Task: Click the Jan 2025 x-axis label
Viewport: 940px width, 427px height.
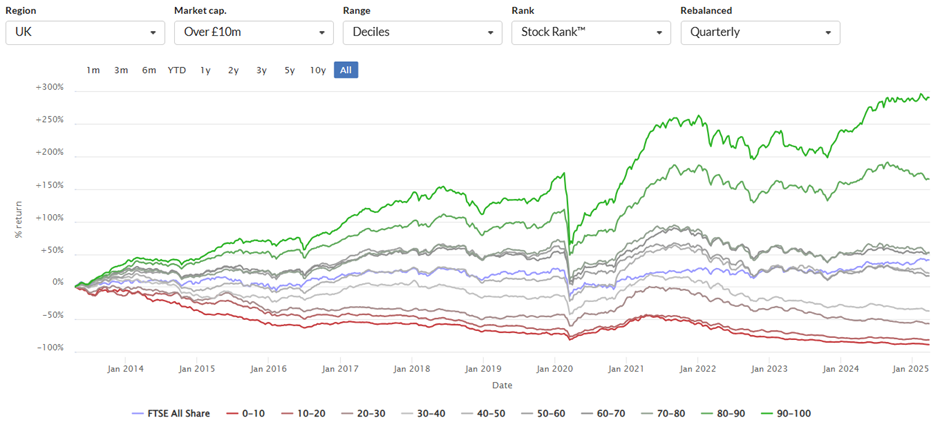Action: [911, 369]
